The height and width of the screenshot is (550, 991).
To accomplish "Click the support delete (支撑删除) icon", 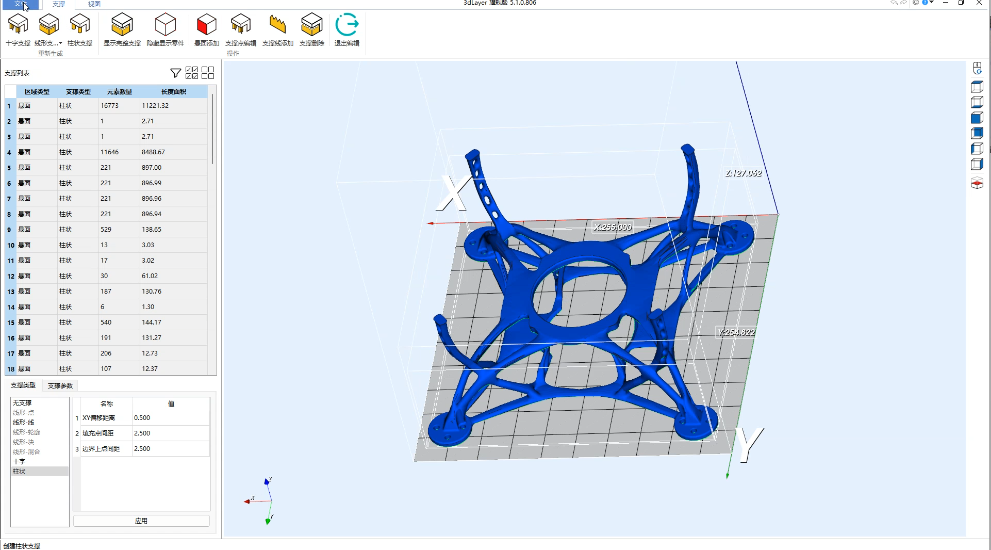I will [312, 26].
